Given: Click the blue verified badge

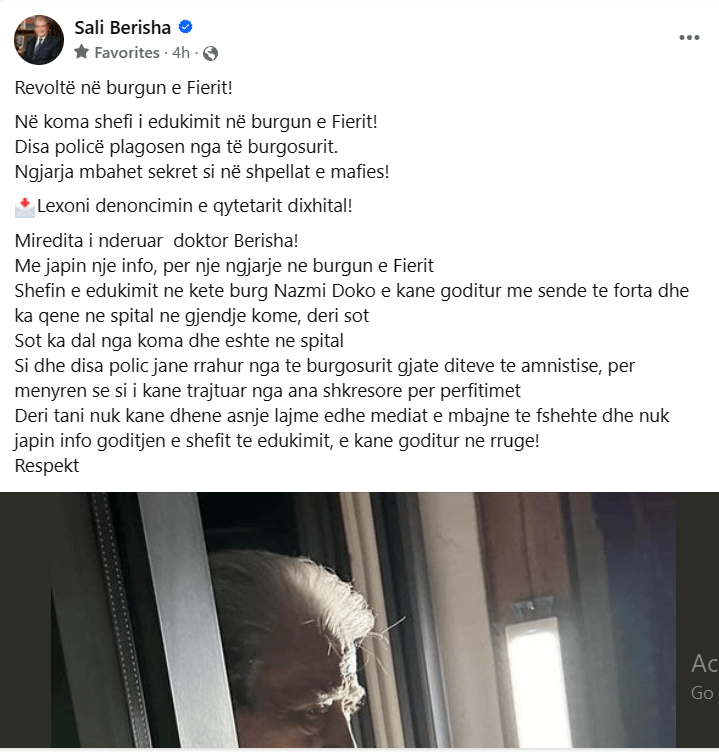Looking at the screenshot, I should 186,27.
